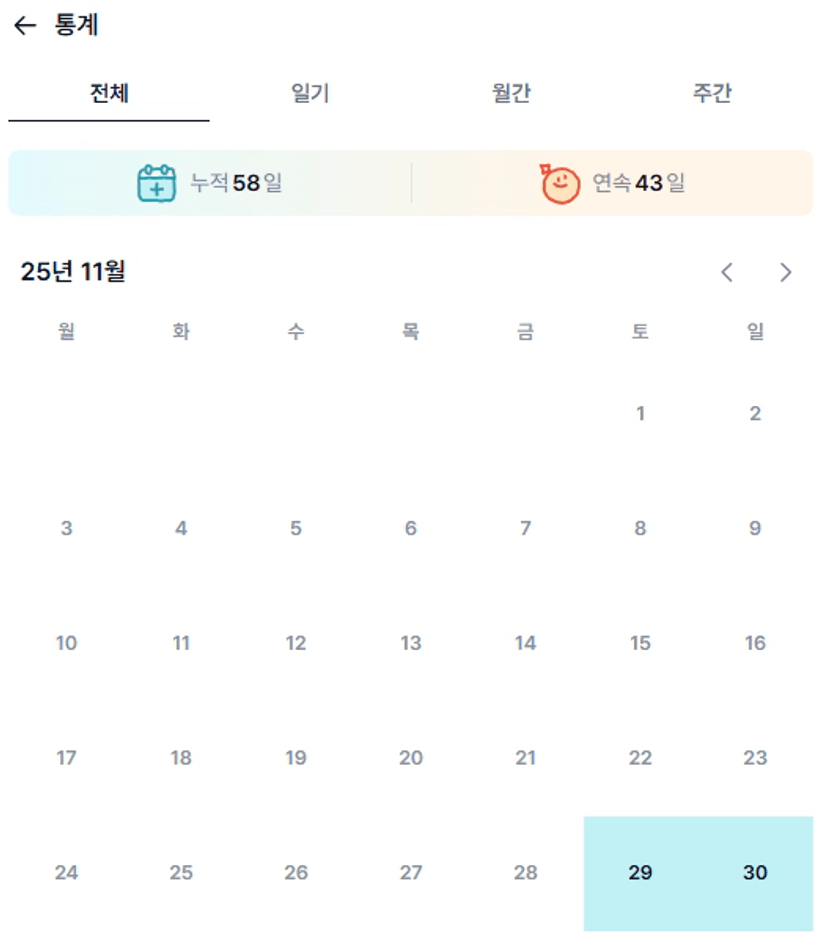Viewport: 827px width, 945px height.
Task: Select highlighted date 30
Action: click(755, 873)
